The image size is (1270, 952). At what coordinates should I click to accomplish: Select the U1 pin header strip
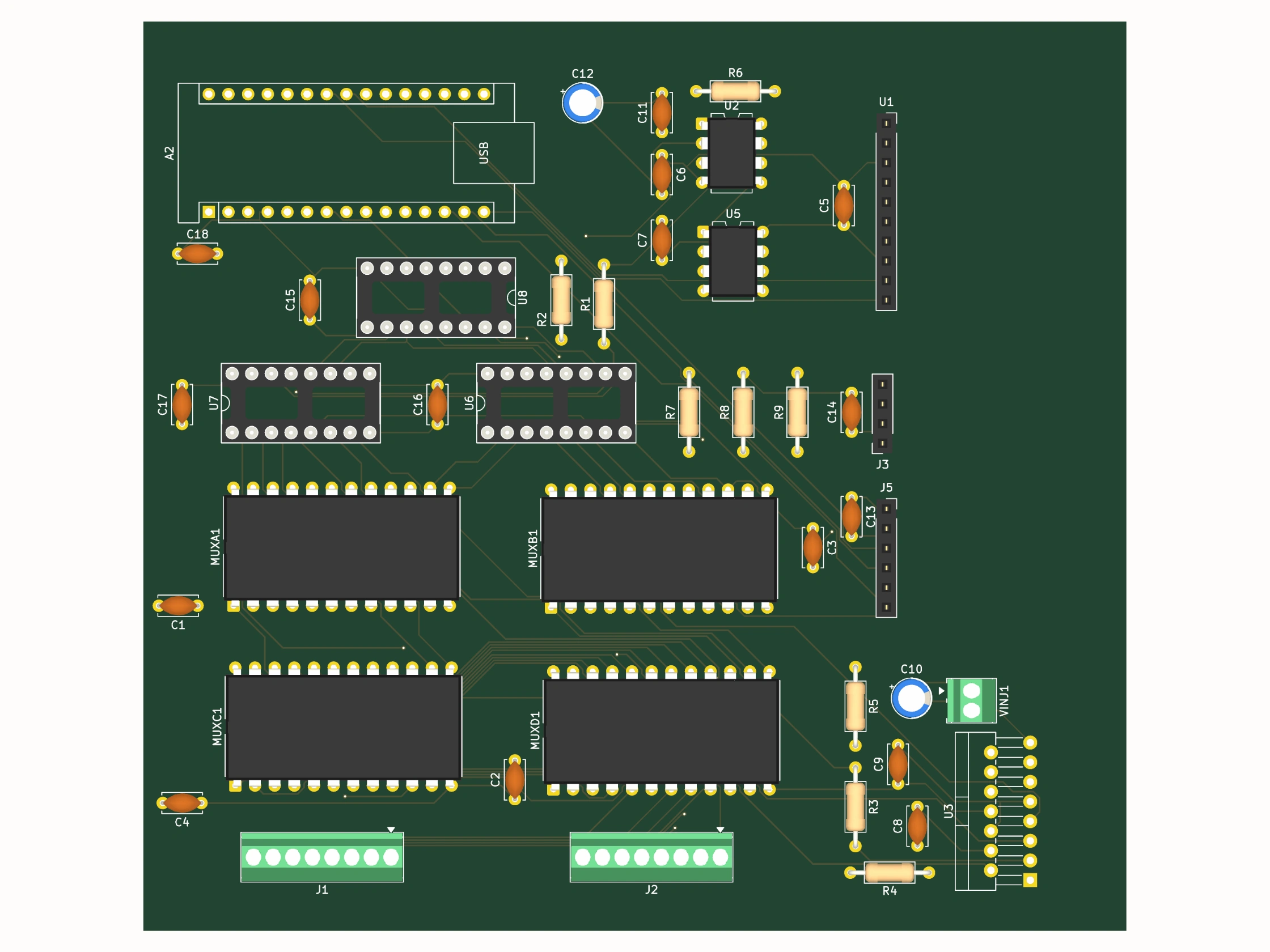pos(886,212)
